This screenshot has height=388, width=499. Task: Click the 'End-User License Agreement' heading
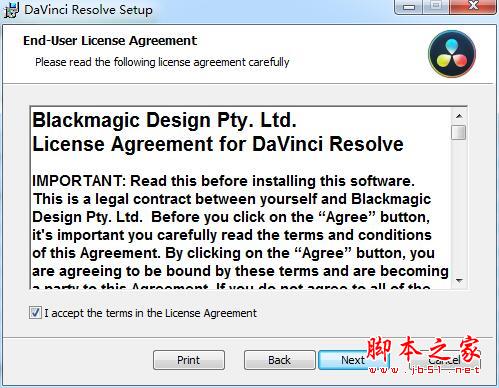point(110,41)
